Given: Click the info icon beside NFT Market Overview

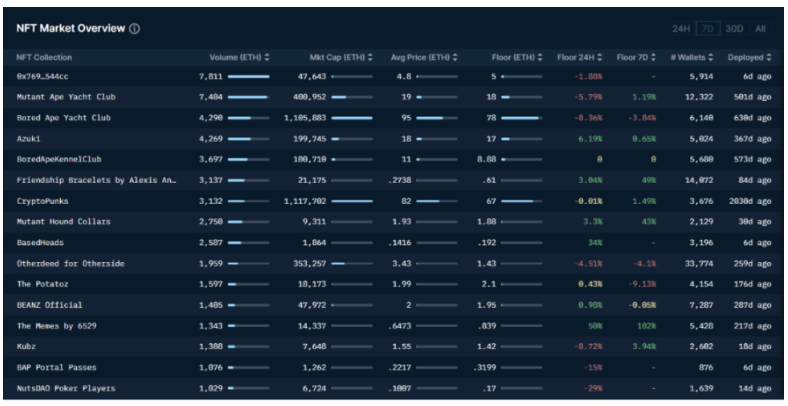Looking at the screenshot, I should tap(134, 29).
